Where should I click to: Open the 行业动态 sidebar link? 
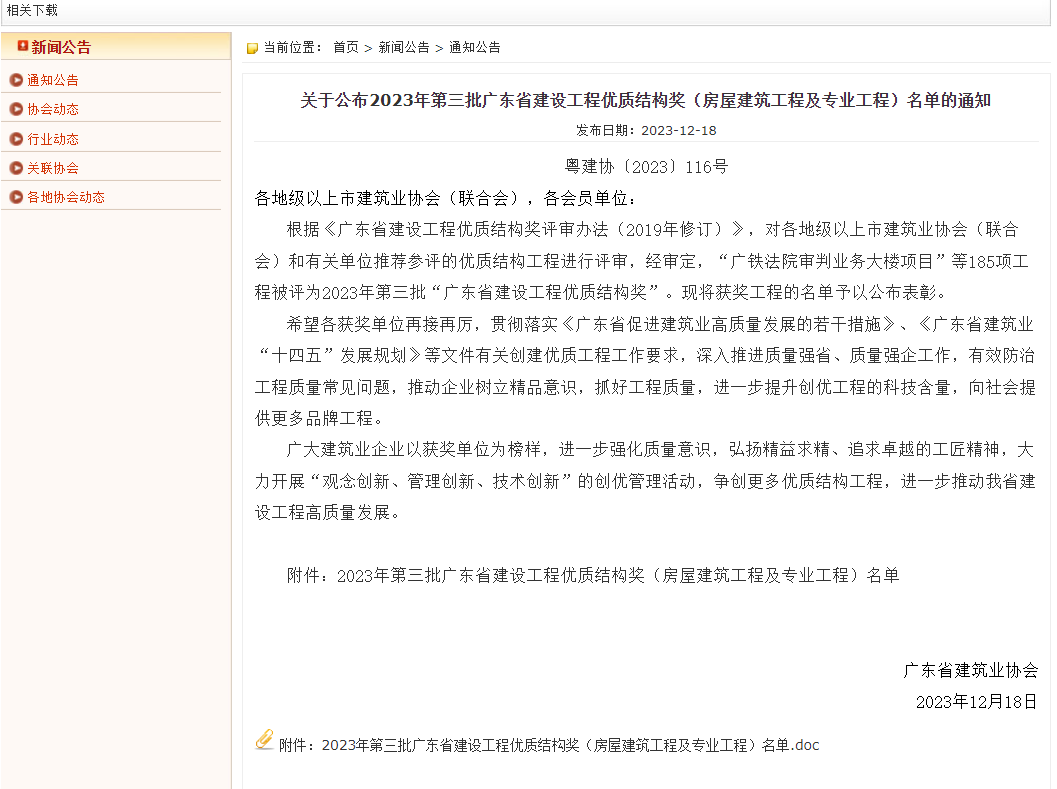coord(53,139)
